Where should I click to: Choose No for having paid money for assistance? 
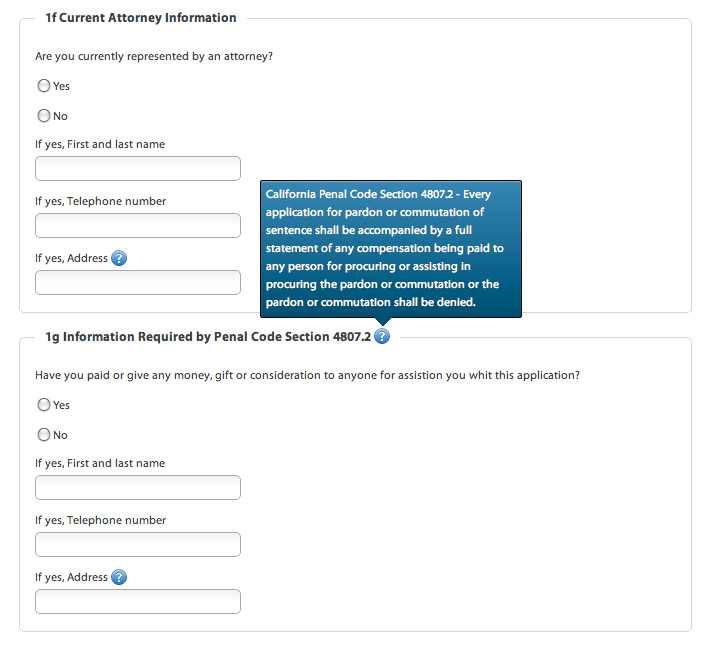click(44, 435)
